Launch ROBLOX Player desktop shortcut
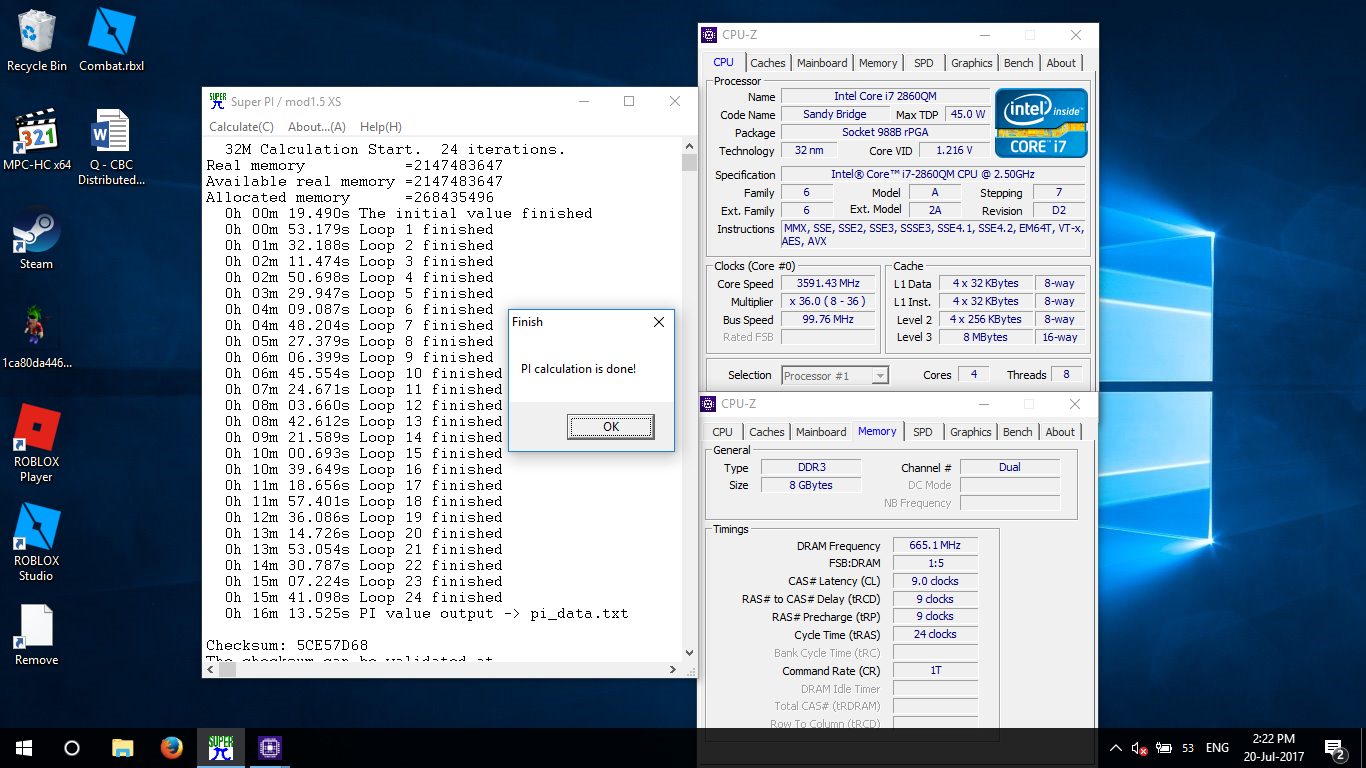1366x768 pixels. [37, 444]
